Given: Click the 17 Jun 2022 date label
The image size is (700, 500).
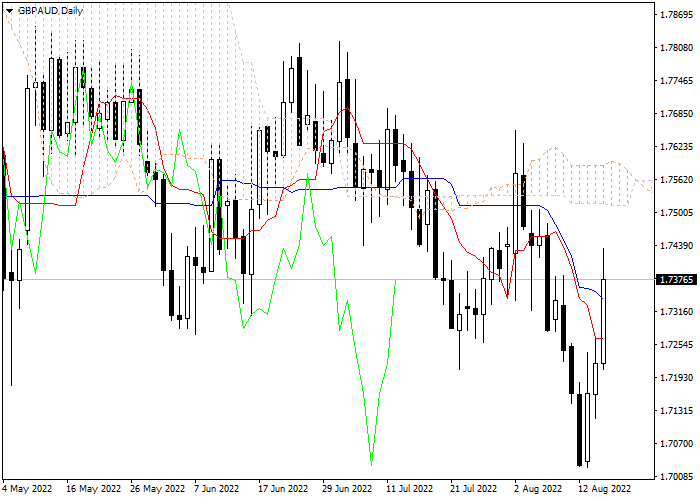Looking at the screenshot, I should coord(283,489).
